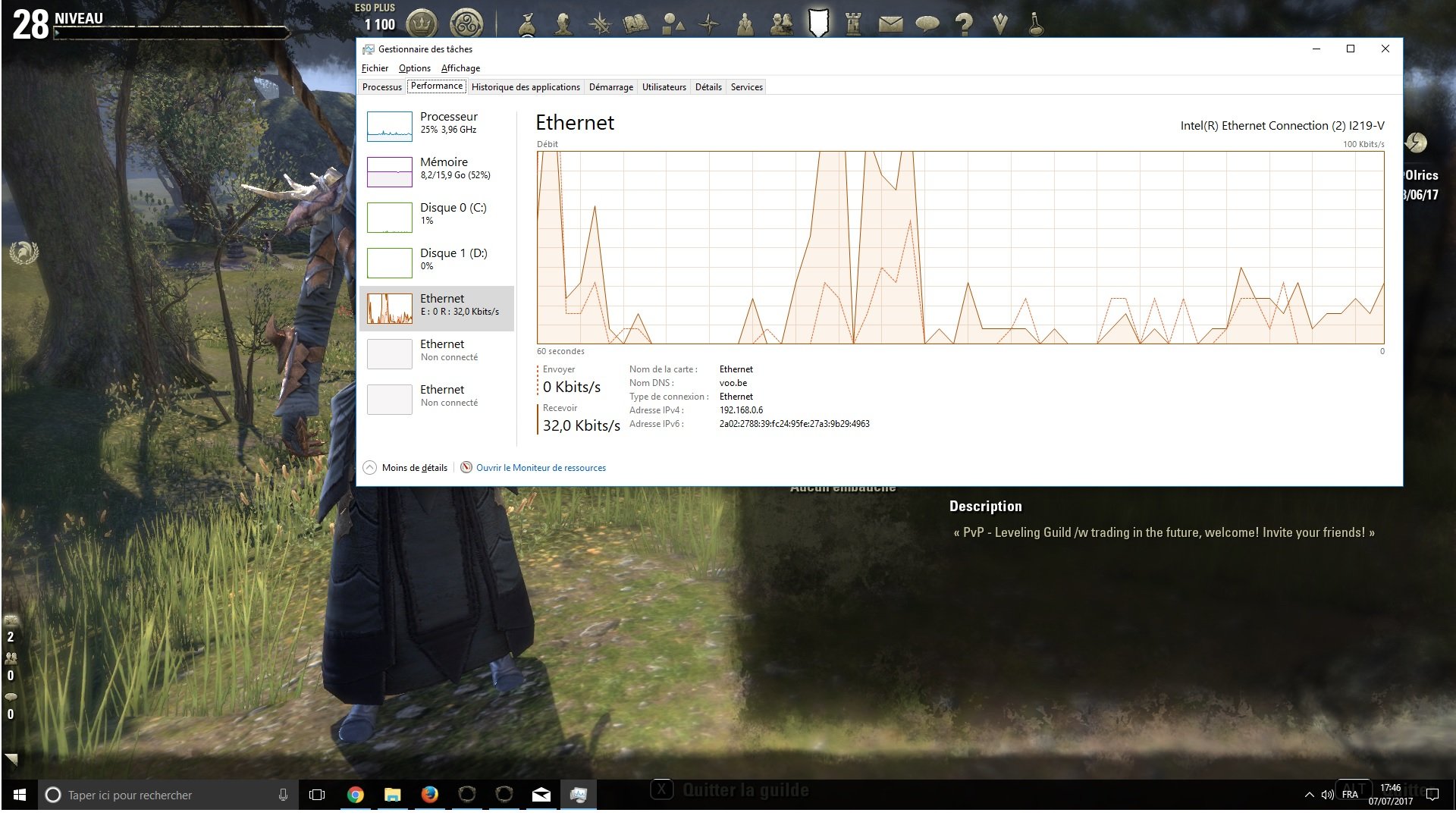This screenshot has height=819, width=1456.
Task: Click the microphone icon in search box
Action: click(283, 795)
